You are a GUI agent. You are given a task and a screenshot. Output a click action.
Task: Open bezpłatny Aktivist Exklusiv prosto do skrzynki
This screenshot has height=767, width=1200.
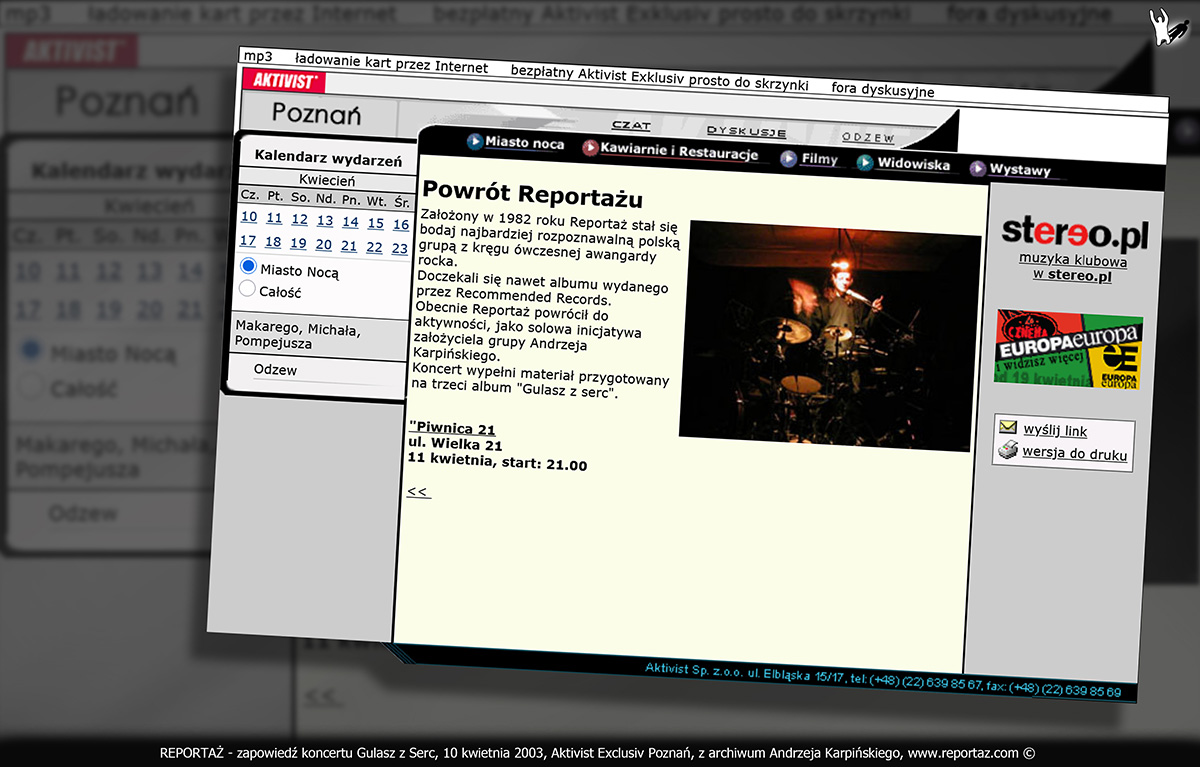click(x=659, y=78)
